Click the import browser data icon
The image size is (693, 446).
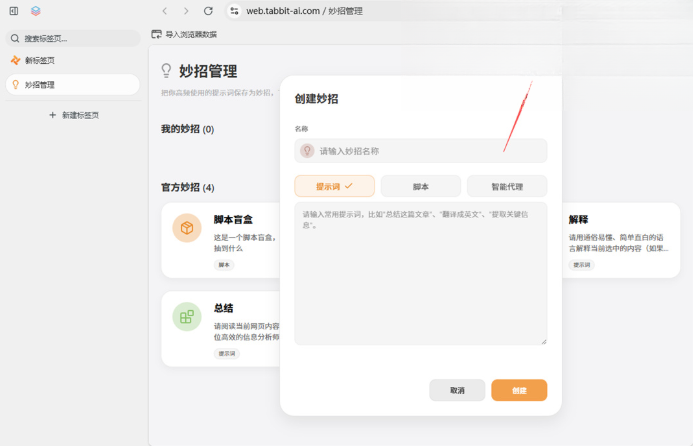pyautogui.click(x=156, y=34)
